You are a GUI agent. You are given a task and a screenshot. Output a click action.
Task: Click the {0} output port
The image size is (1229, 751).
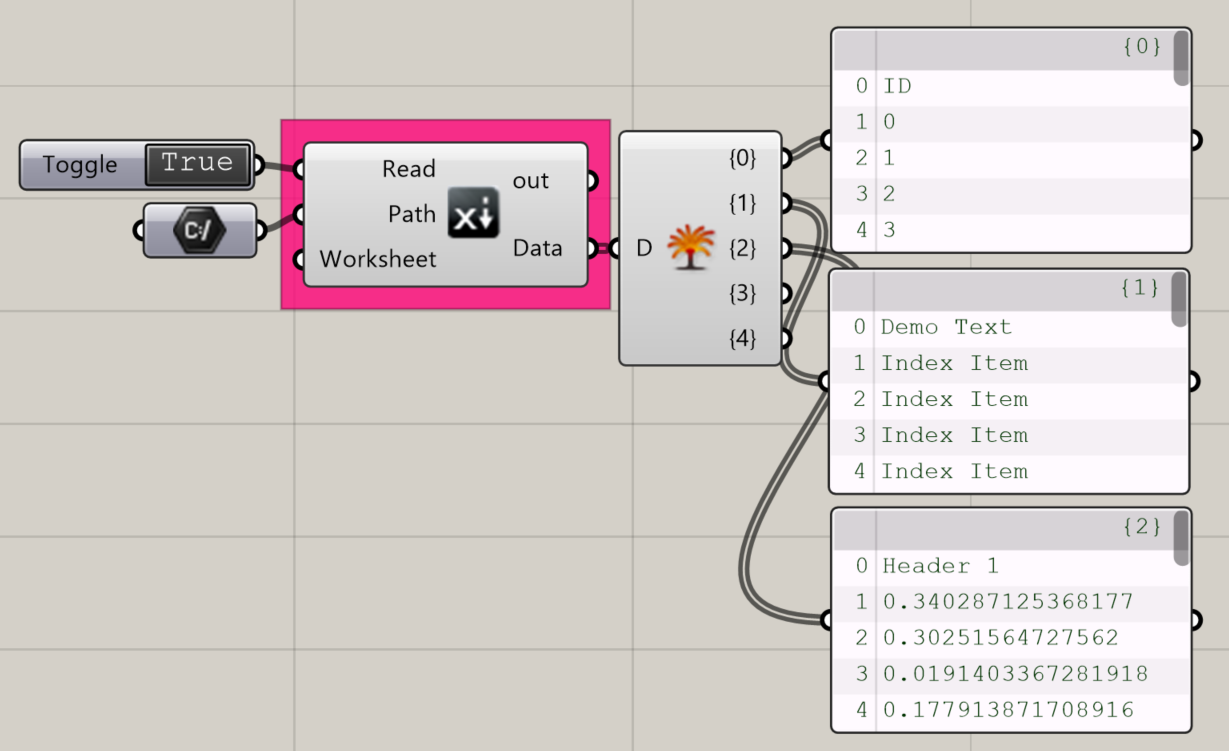click(x=786, y=157)
